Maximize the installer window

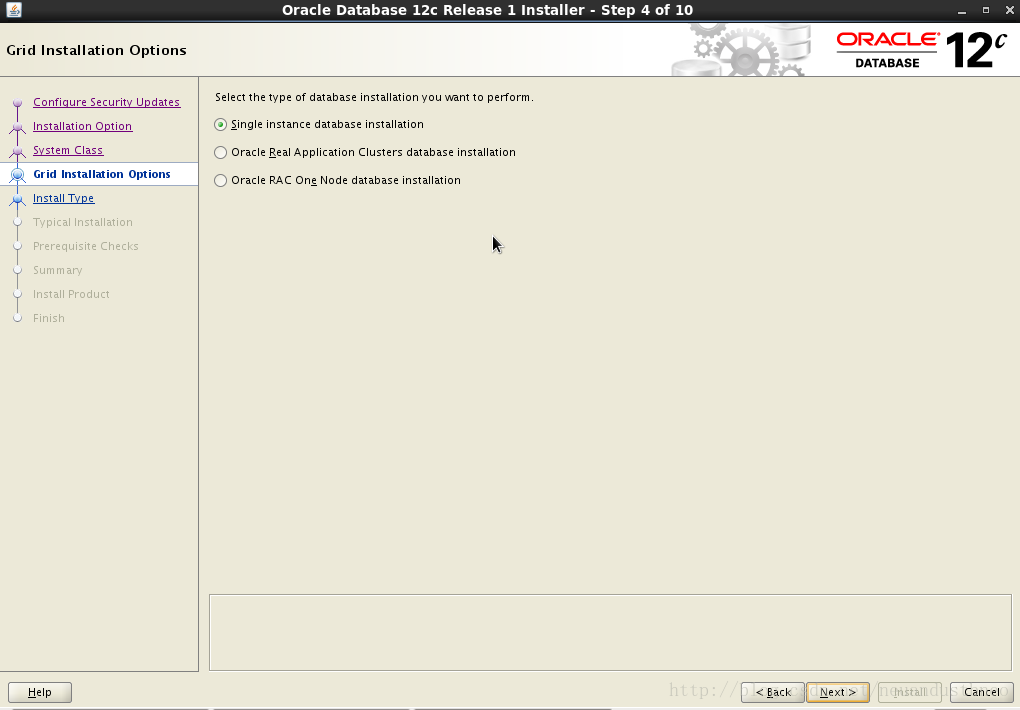click(986, 10)
